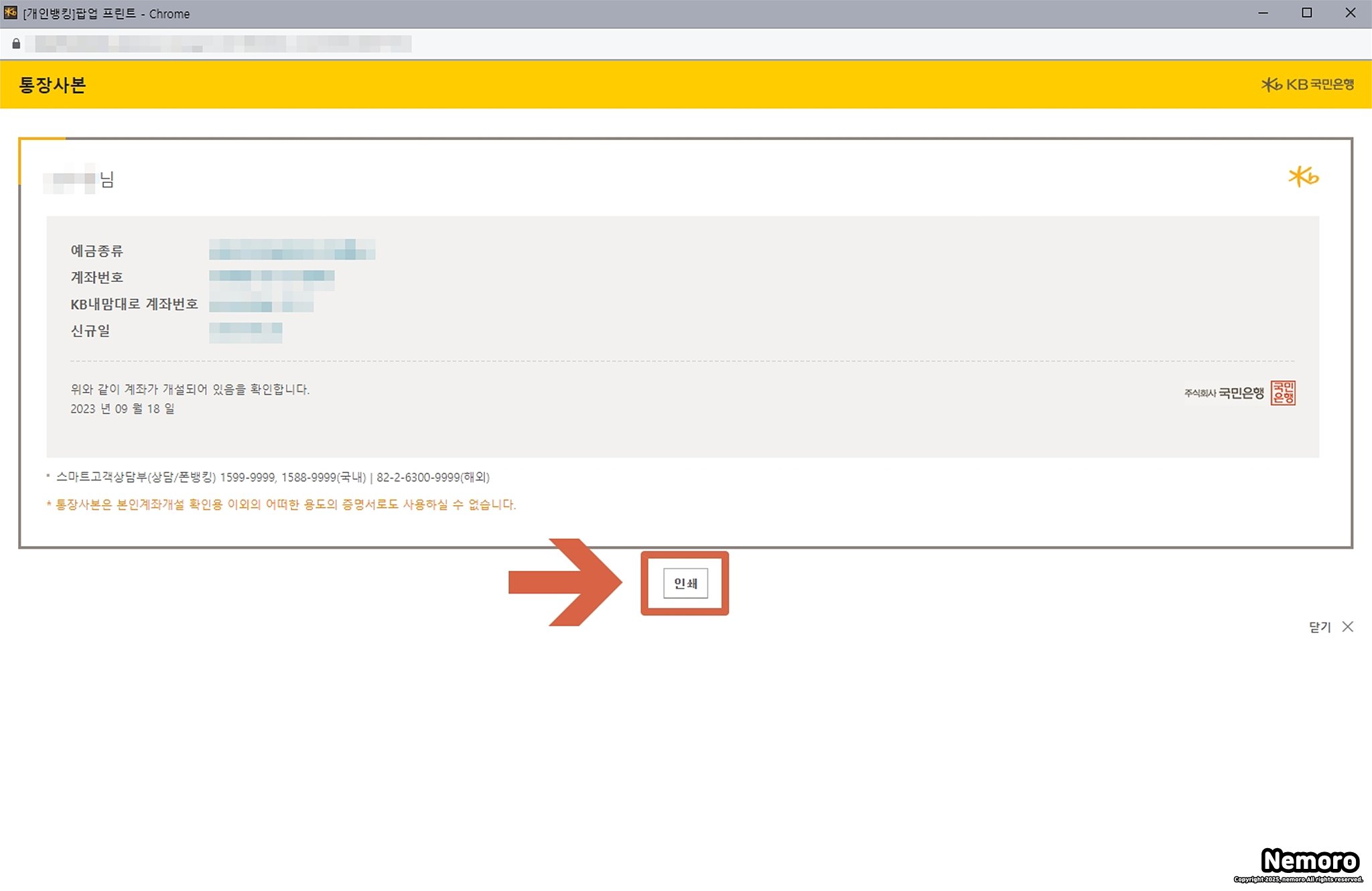Screen dimensions: 1372x891
Task: Click the KB내맘대로 계좌번호 label
Action: coord(134,304)
